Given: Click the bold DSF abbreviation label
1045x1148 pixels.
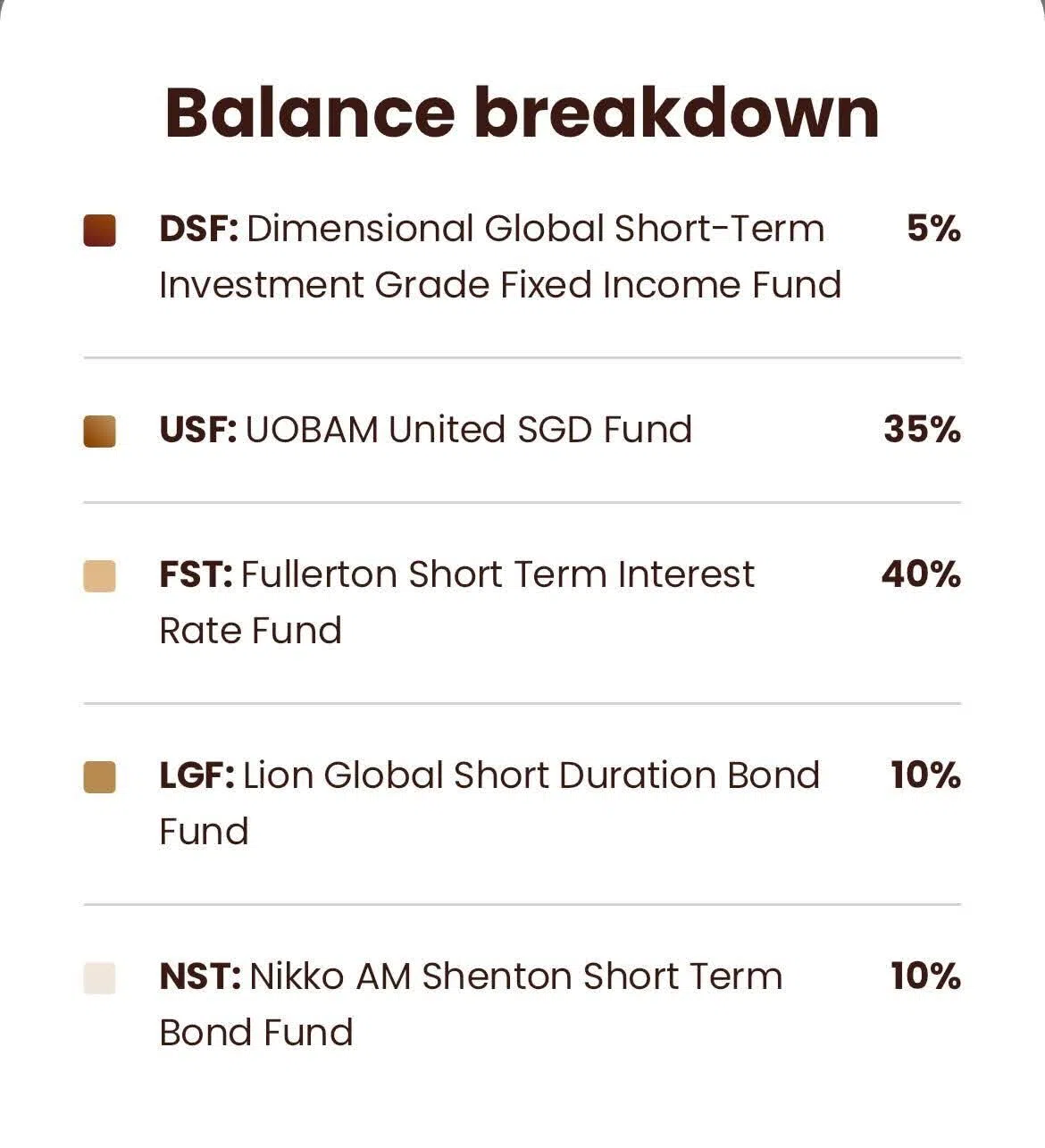Looking at the screenshot, I should click(198, 230).
